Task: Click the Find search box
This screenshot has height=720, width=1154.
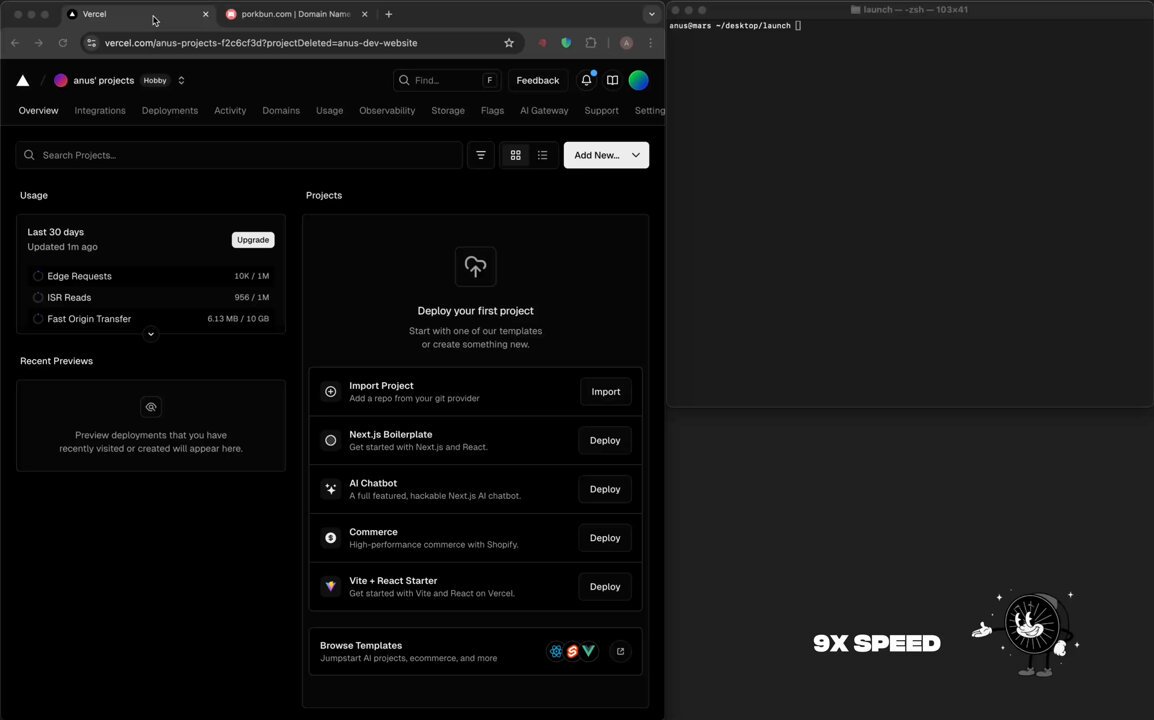Action: (447, 80)
